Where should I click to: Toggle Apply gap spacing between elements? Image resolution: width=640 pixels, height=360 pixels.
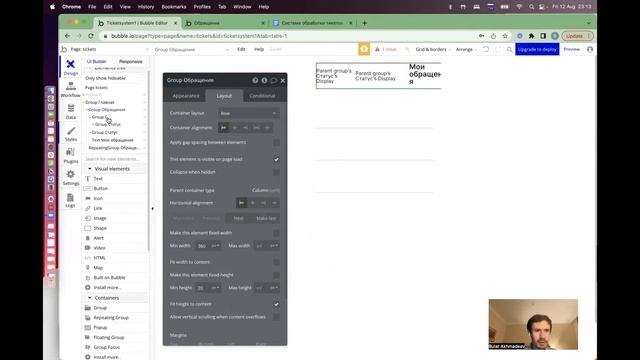[276, 142]
